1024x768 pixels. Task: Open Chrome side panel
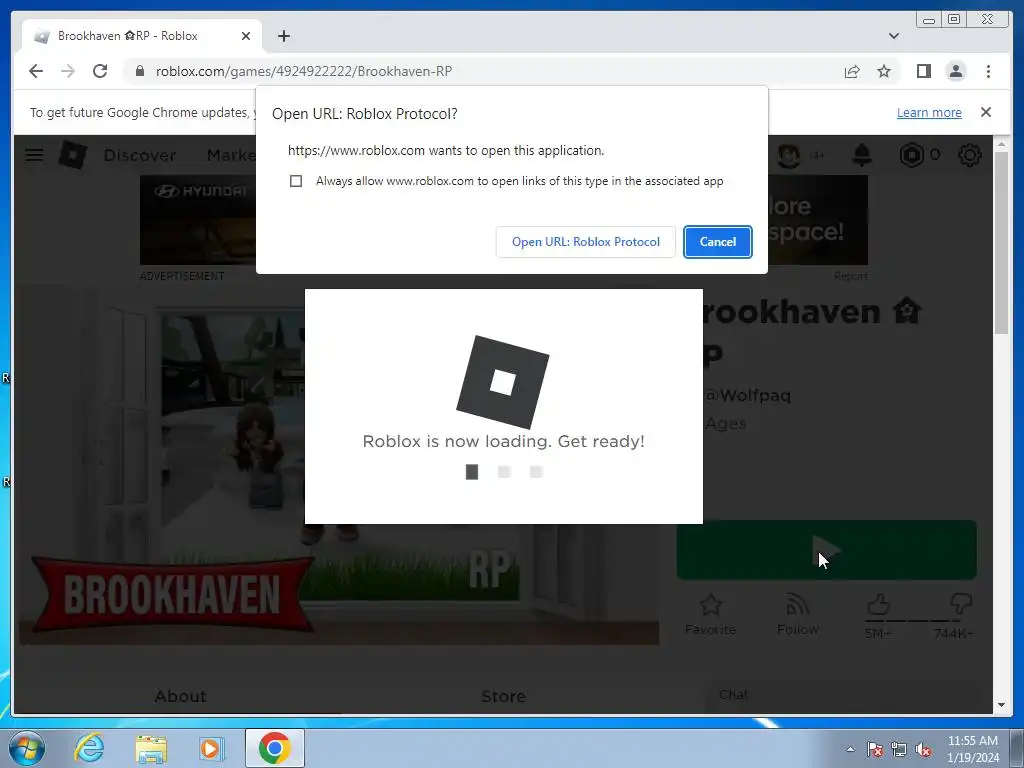tap(923, 71)
